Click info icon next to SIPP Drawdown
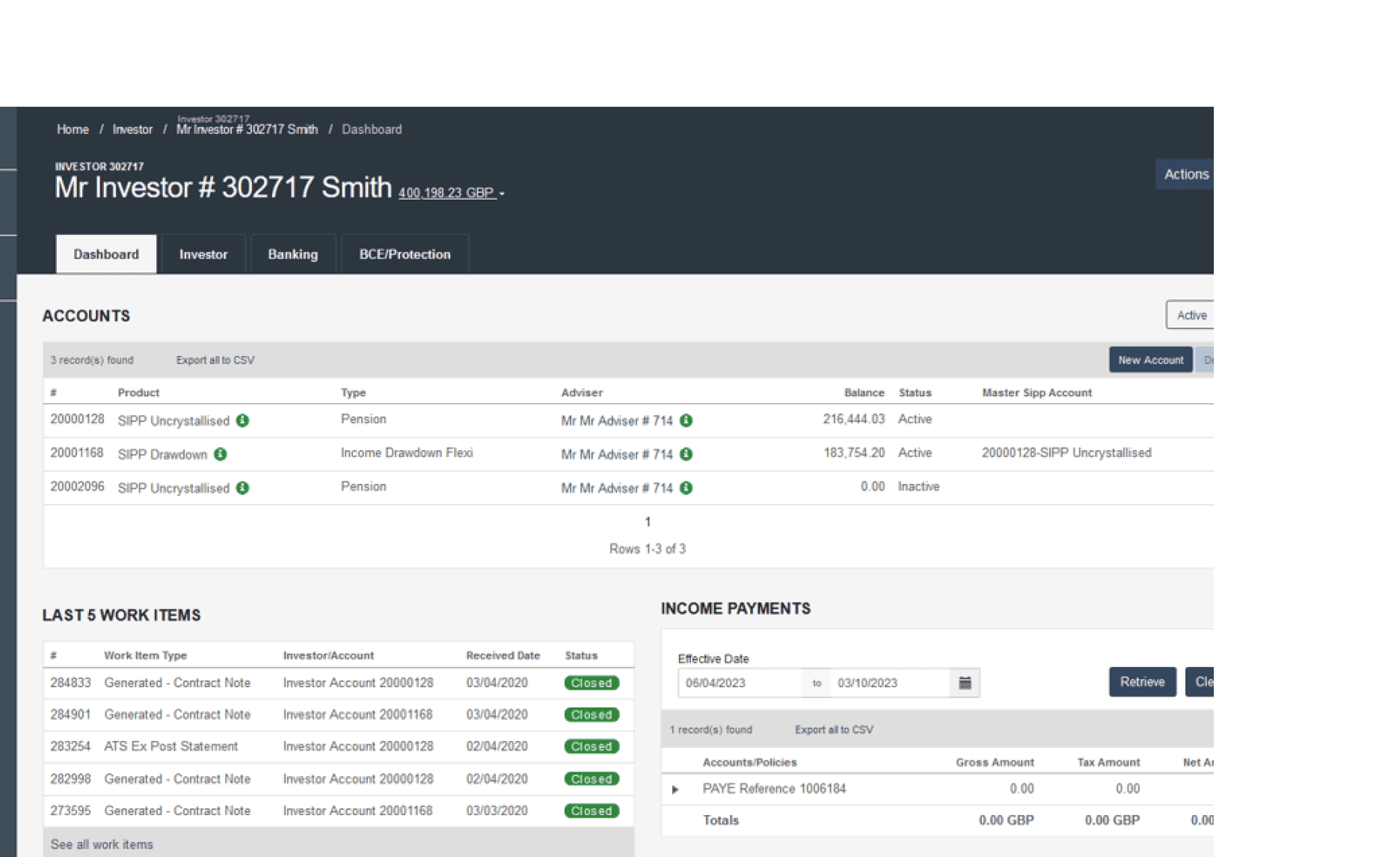The height and width of the screenshot is (857, 1400). tap(220, 454)
